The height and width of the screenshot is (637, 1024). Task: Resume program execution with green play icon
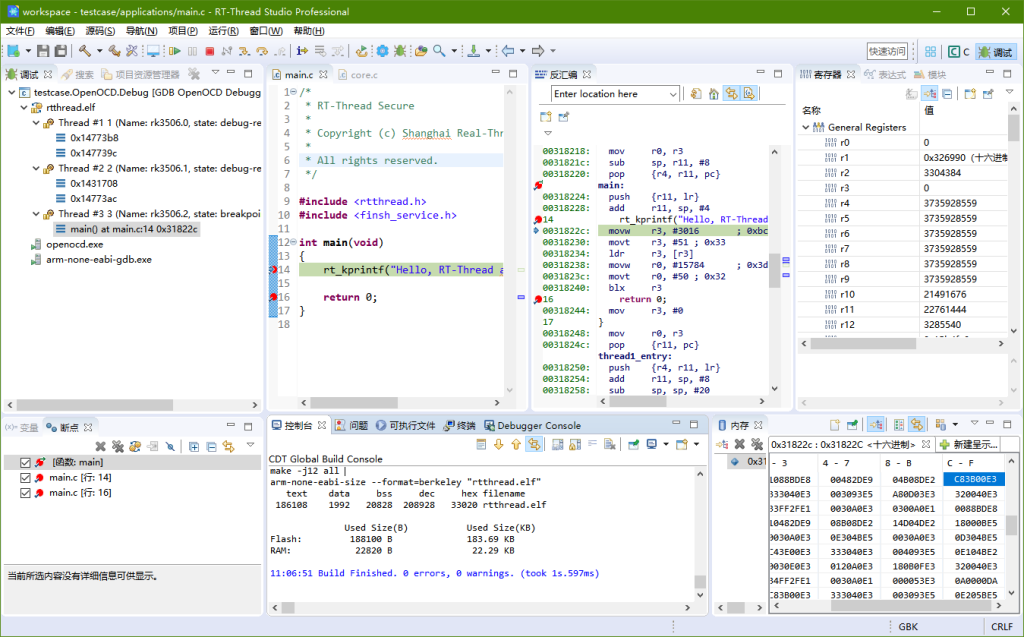[176, 51]
